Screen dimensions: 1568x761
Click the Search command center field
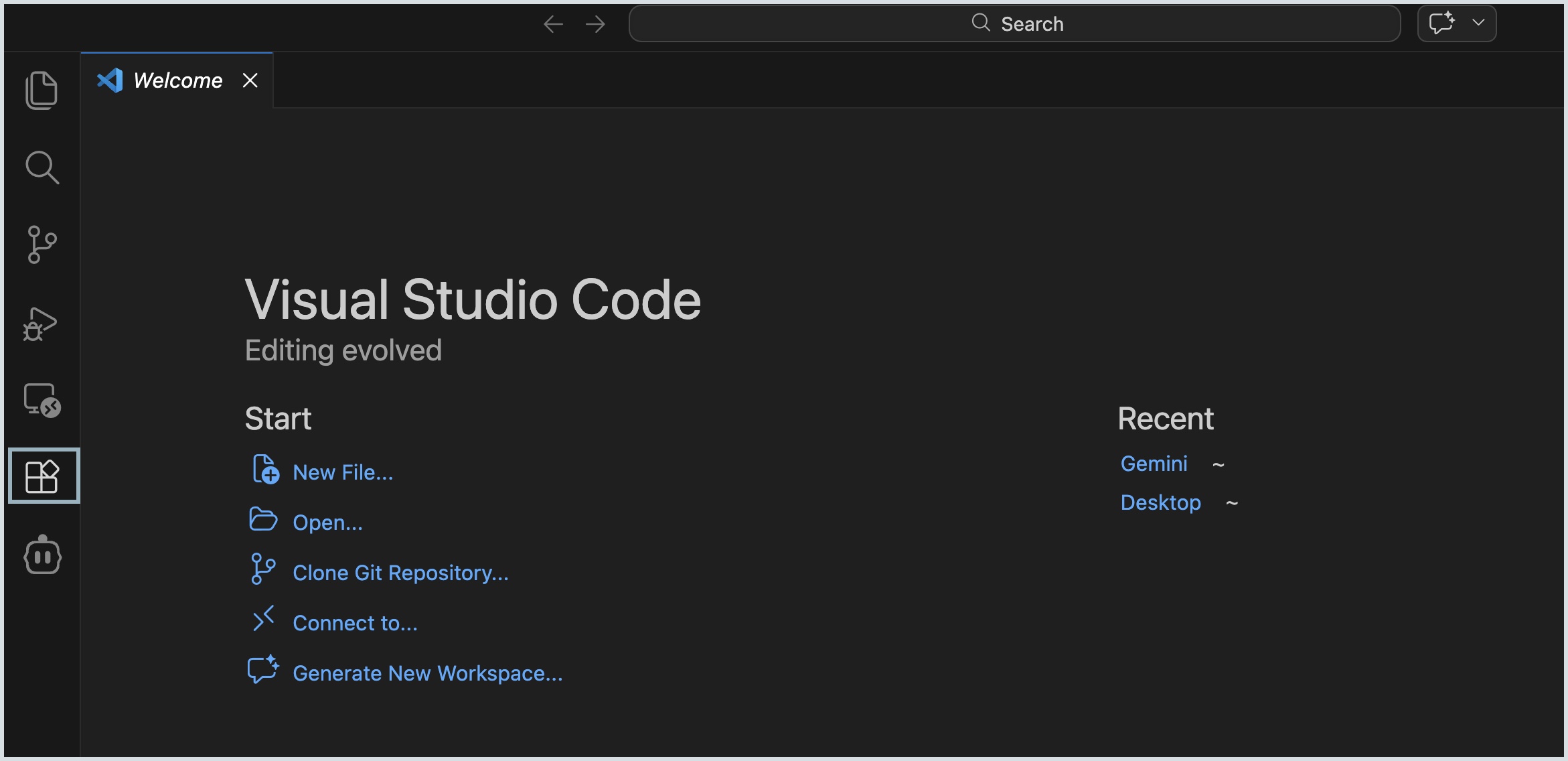(1014, 23)
